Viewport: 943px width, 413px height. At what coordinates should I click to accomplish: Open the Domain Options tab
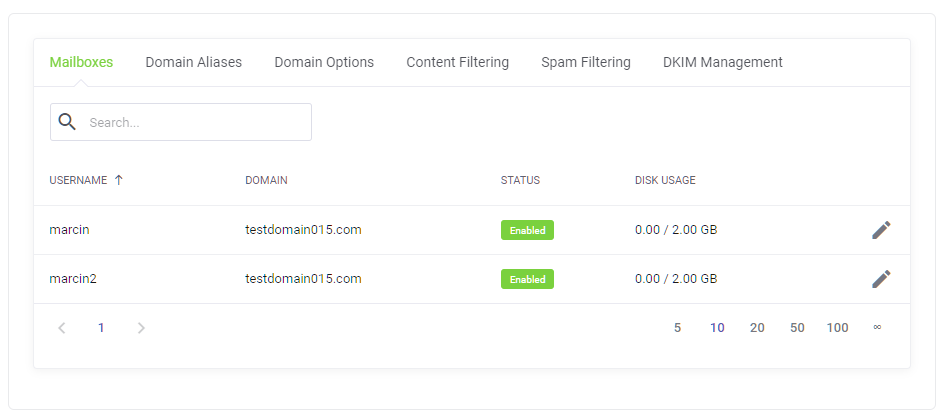point(324,62)
